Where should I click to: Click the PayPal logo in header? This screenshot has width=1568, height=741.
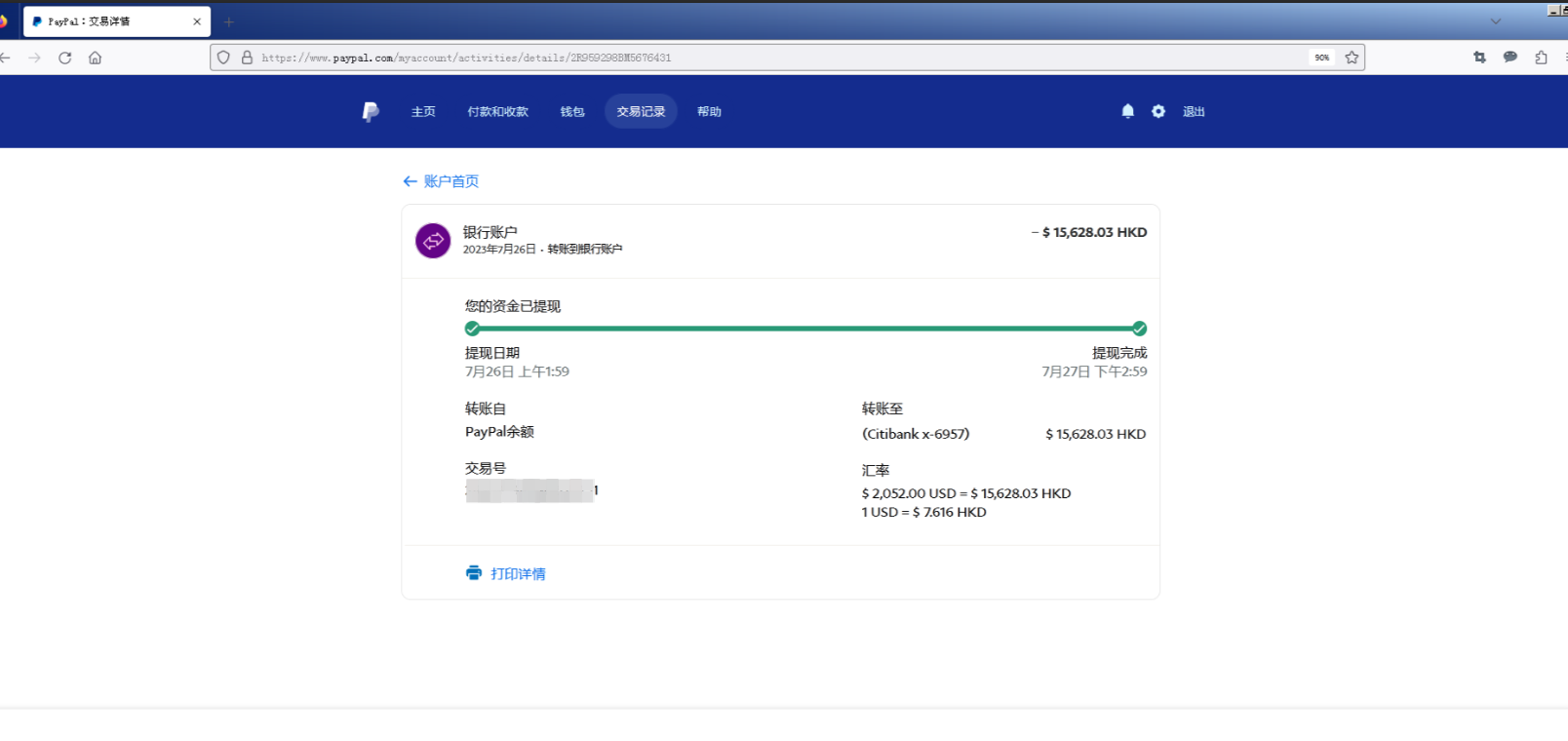click(371, 112)
